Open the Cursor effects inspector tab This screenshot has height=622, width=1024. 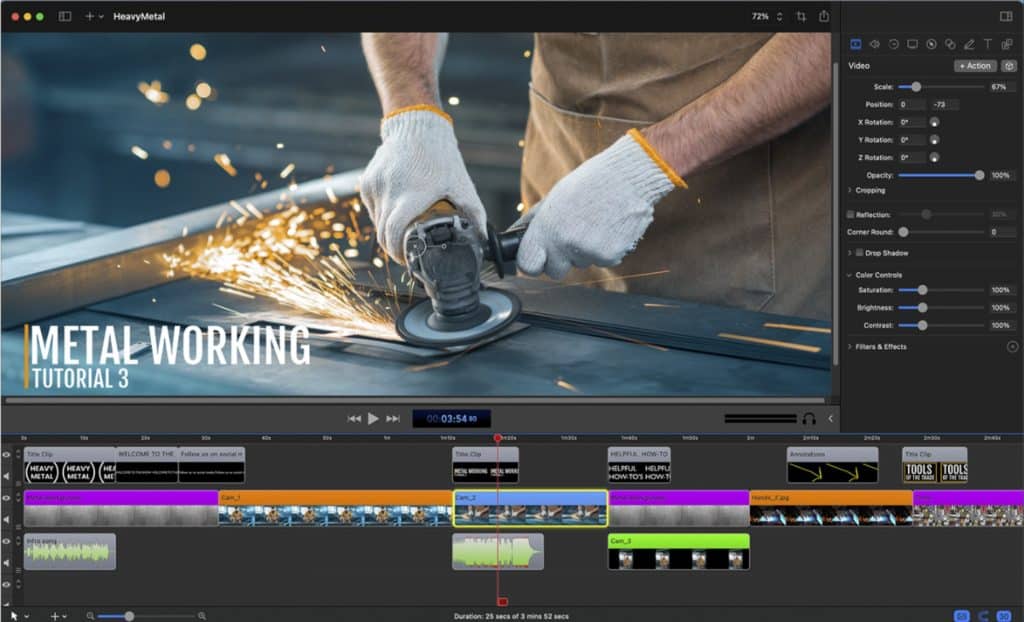coord(931,44)
